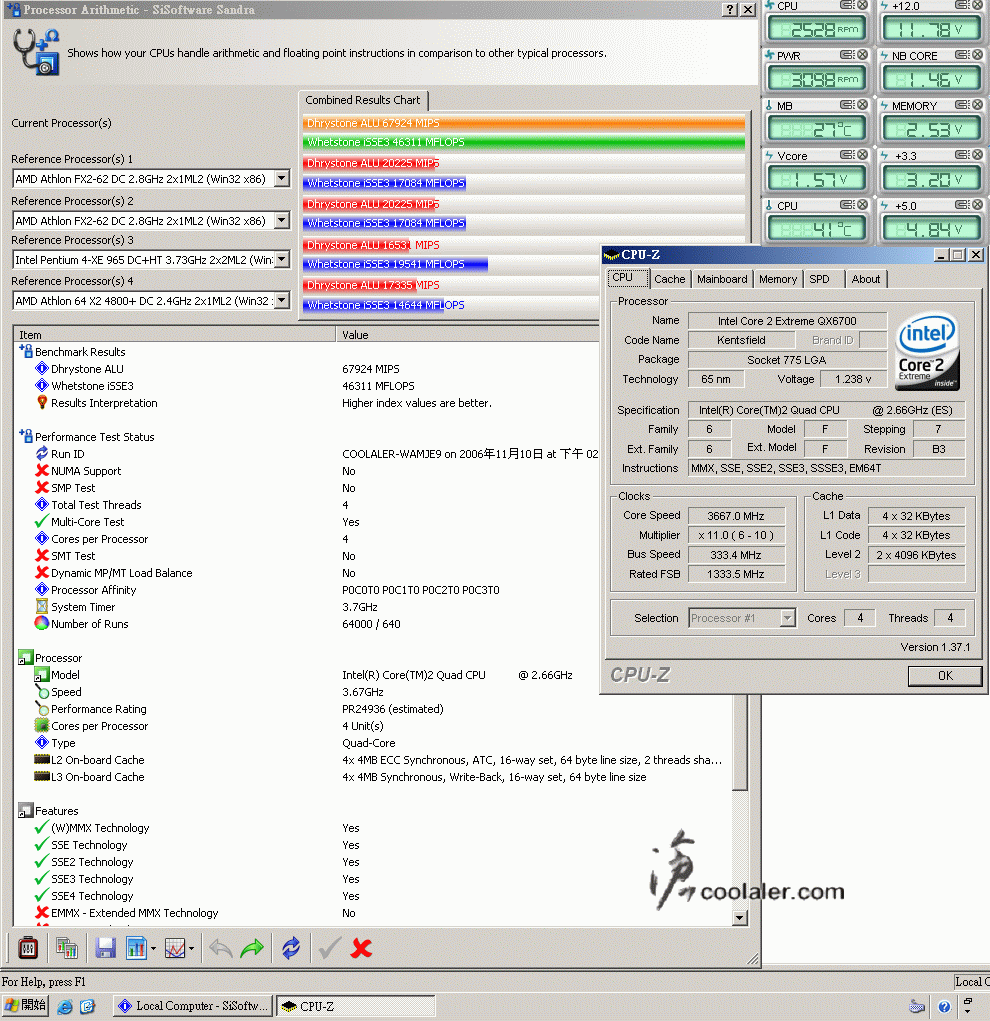Open the Reference Processor 4 dropdown list

click(281, 301)
